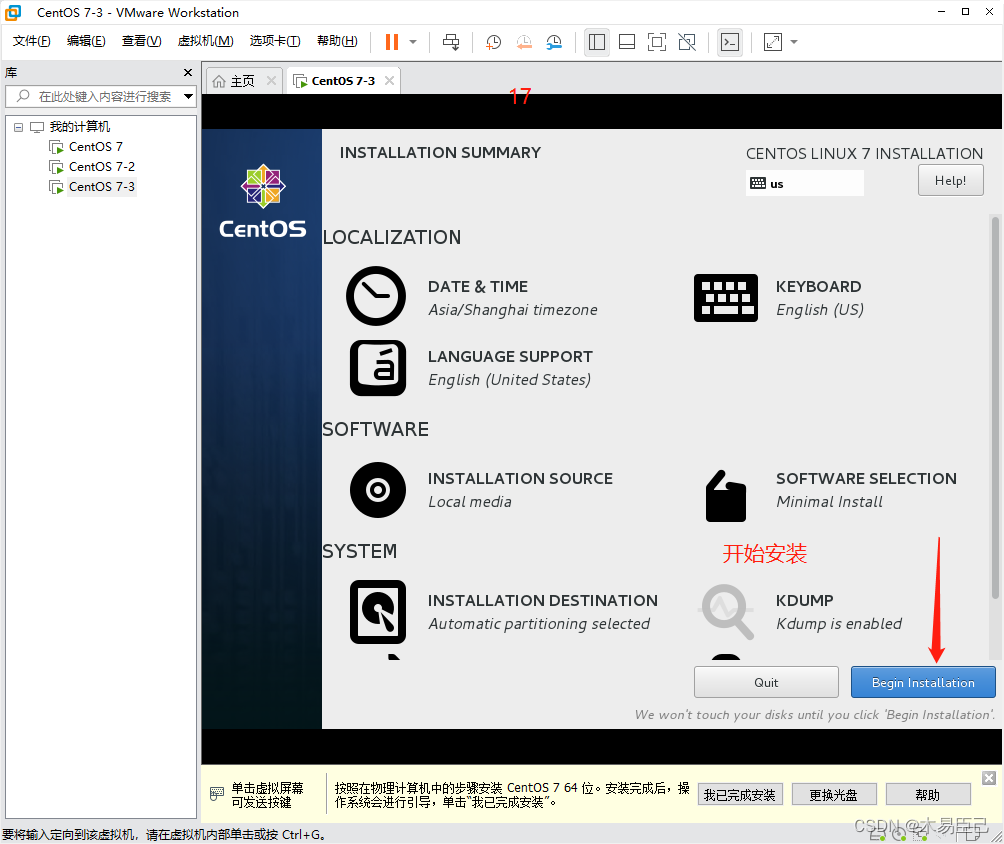Open the 选项卡(T) menu
Viewport: 1004px width, 844px height.
pyautogui.click(x=275, y=41)
